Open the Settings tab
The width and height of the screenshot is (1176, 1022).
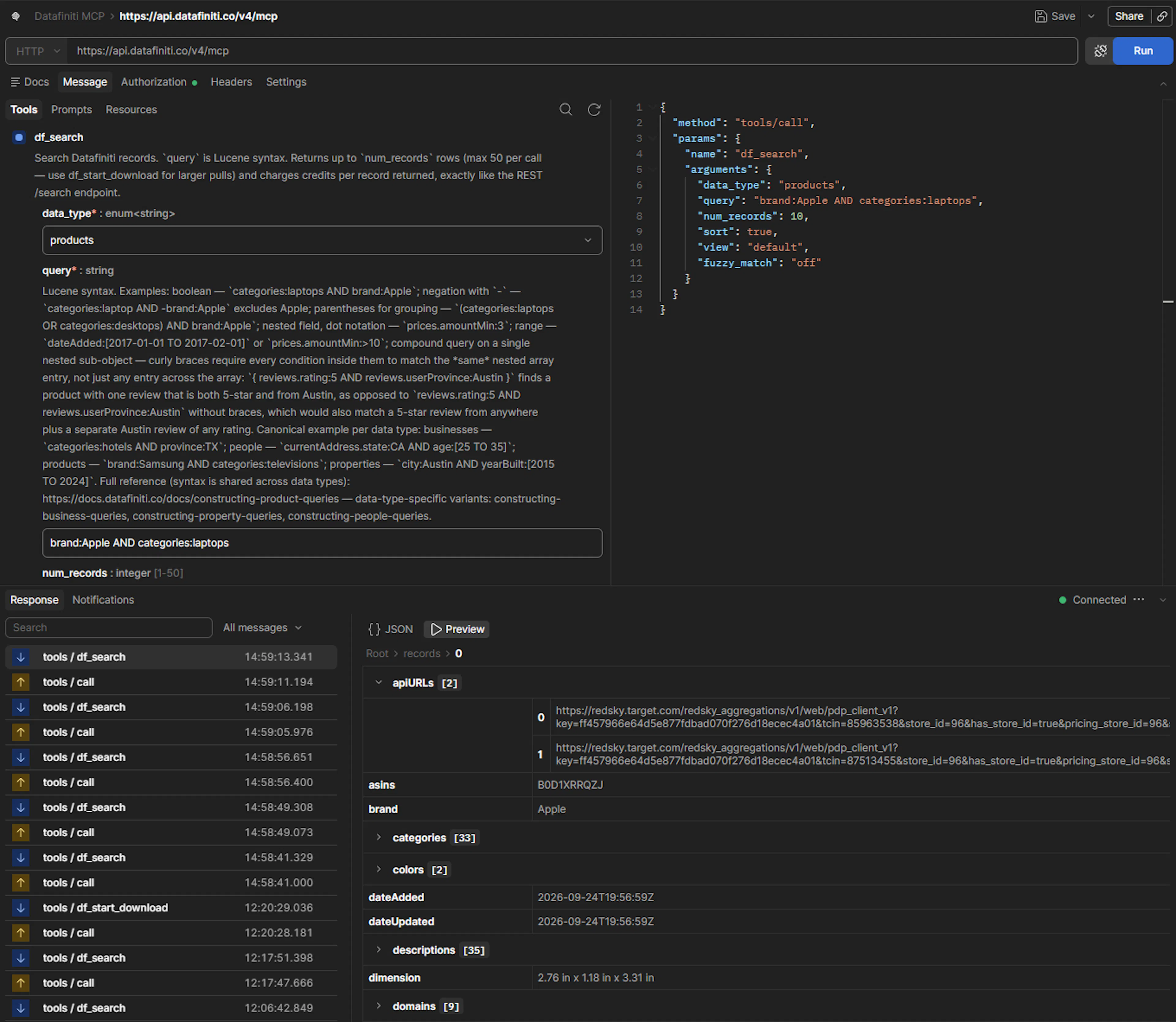point(286,81)
